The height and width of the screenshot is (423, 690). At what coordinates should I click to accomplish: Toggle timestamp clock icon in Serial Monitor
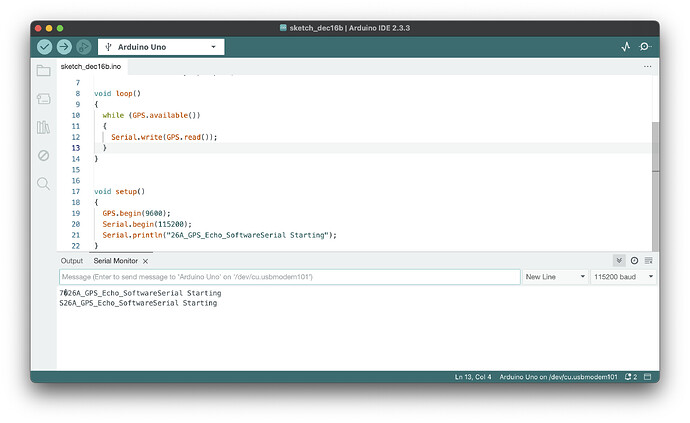[634, 261]
